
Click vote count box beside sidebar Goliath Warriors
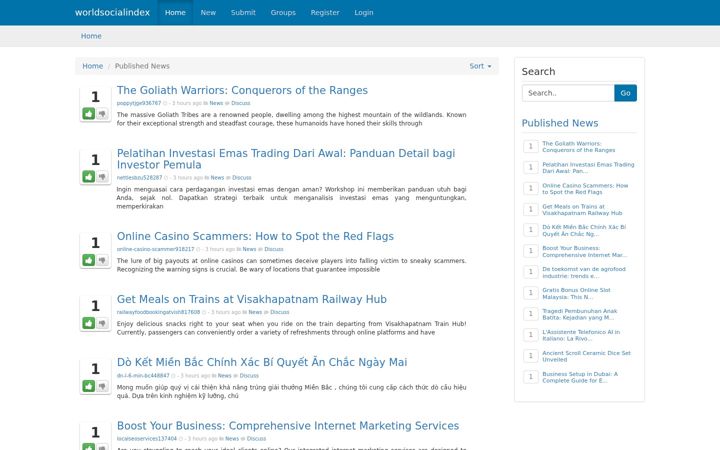[x=531, y=146]
